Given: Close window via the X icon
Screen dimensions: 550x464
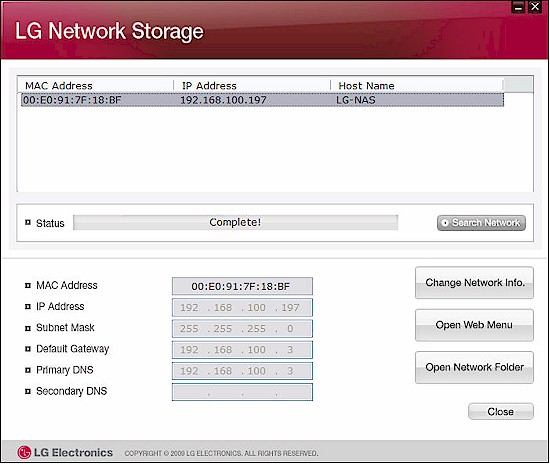Looking at the screenshot, I should [x=535, y=7].
